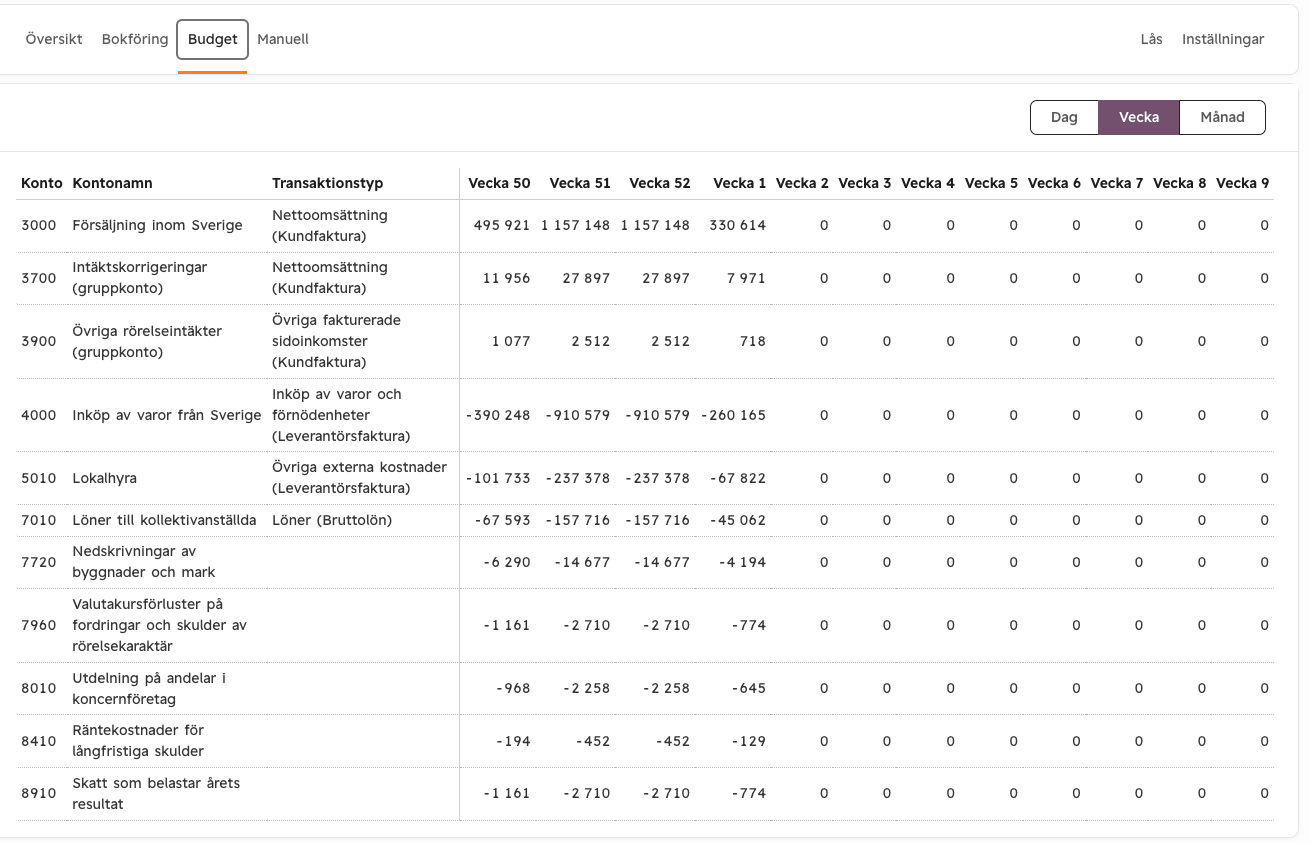This screenshot has width=1310, height=843.
Task: Click the -67 822 value
Action: 738,478
